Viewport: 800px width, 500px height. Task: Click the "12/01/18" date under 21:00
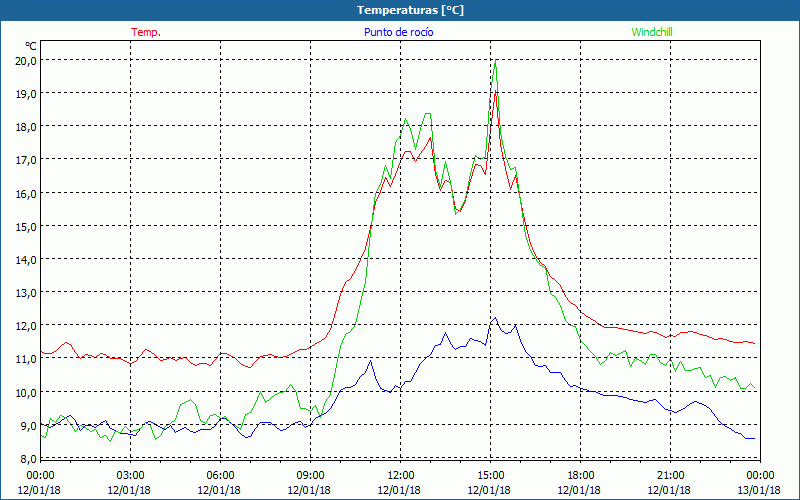[x=670, y=490]
